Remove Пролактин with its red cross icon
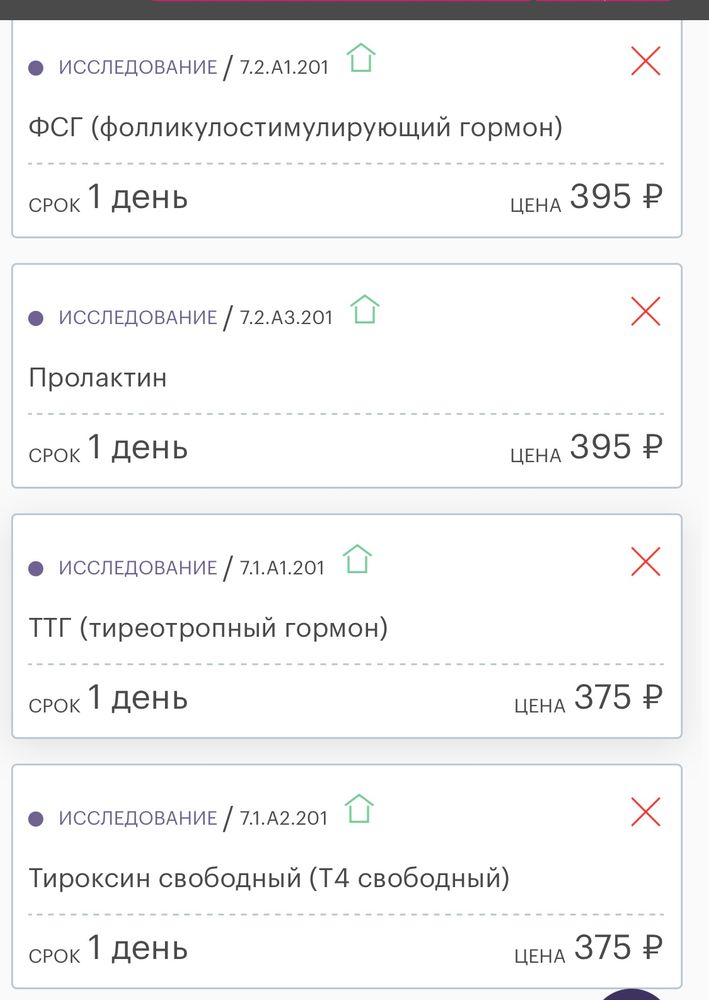709x1000 pixels. [x=645, y=312]
